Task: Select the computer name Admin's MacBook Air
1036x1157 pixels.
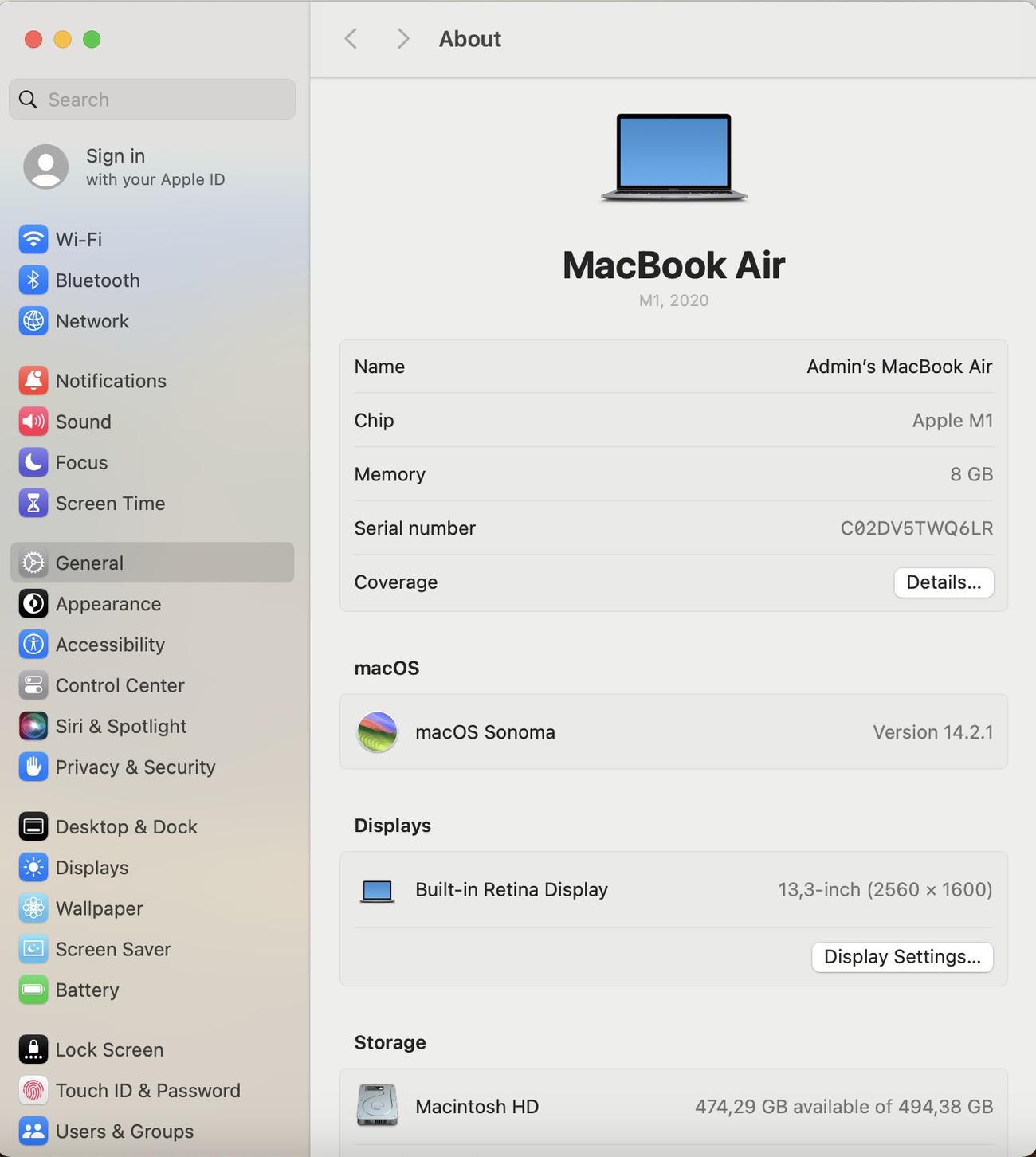Action: [899, 367]
